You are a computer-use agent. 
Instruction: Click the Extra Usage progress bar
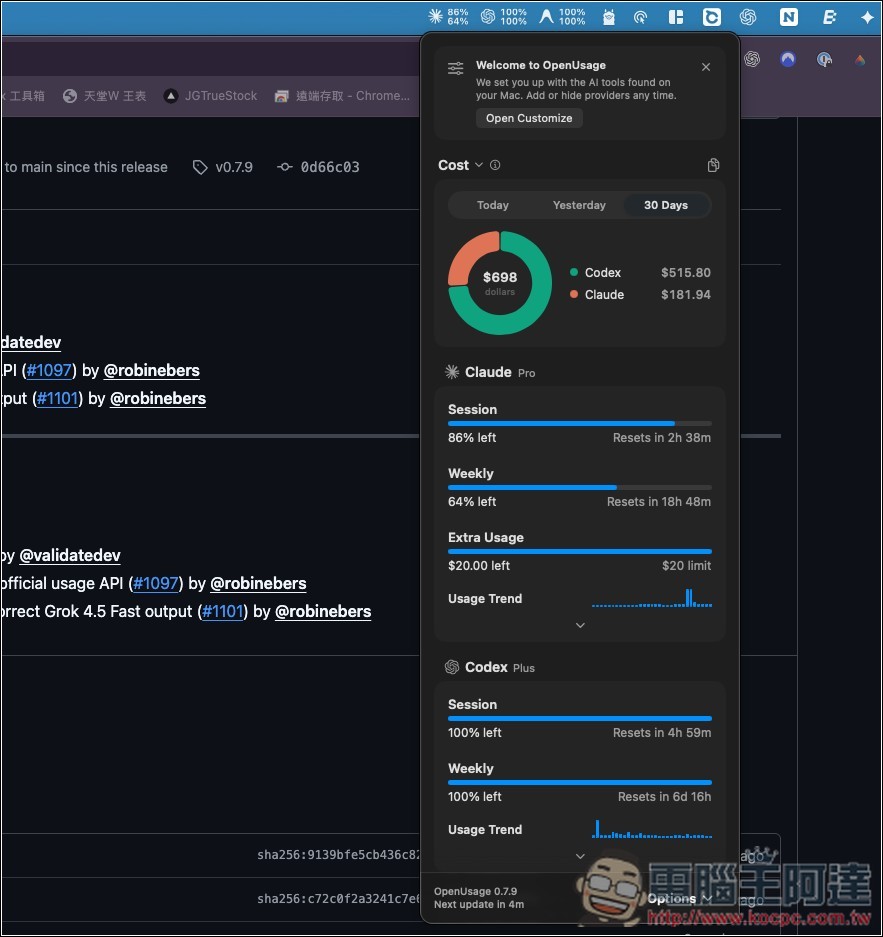tap(580, 552)
